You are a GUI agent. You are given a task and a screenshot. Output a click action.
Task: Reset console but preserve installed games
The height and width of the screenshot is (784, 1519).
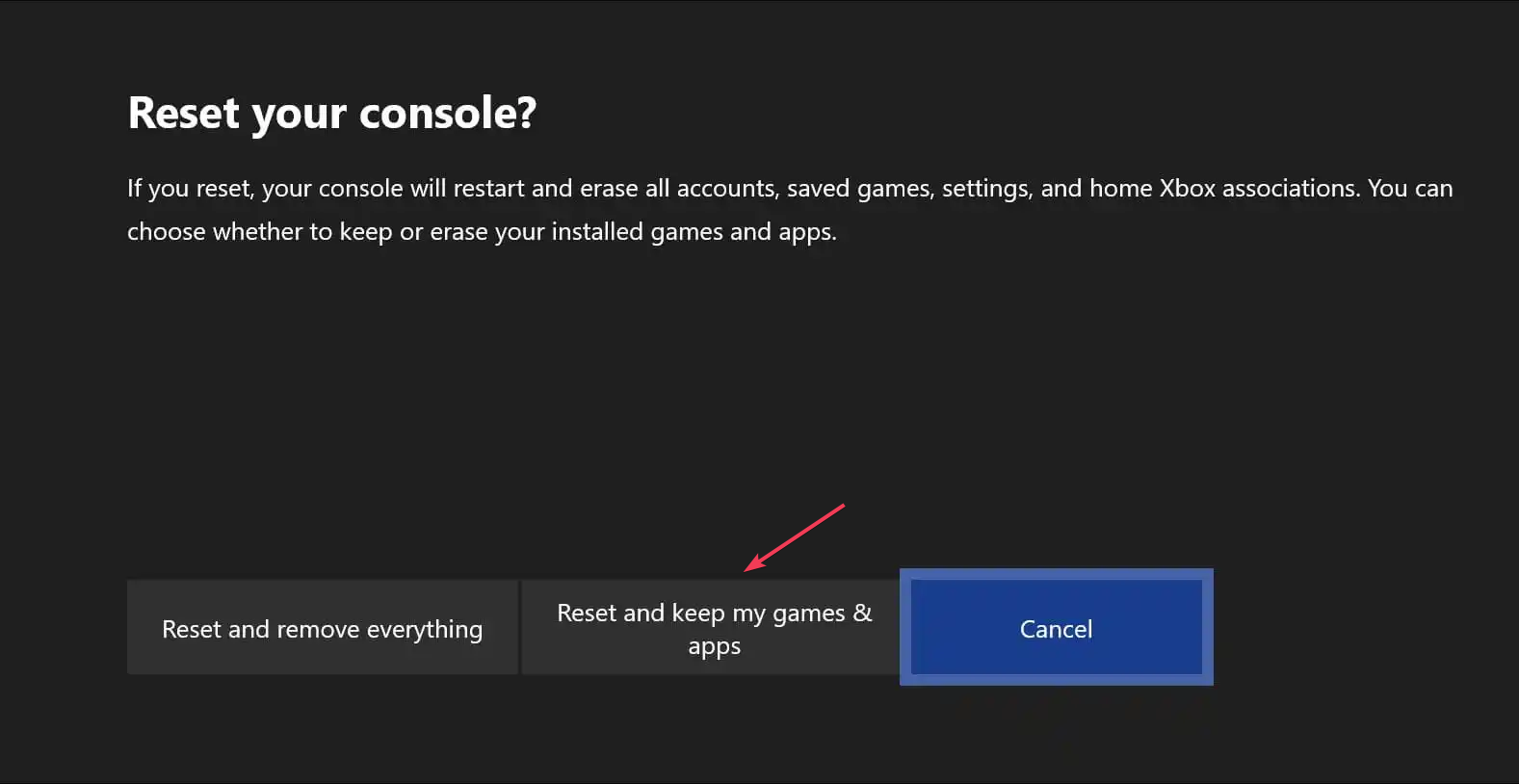pos(715,628)
